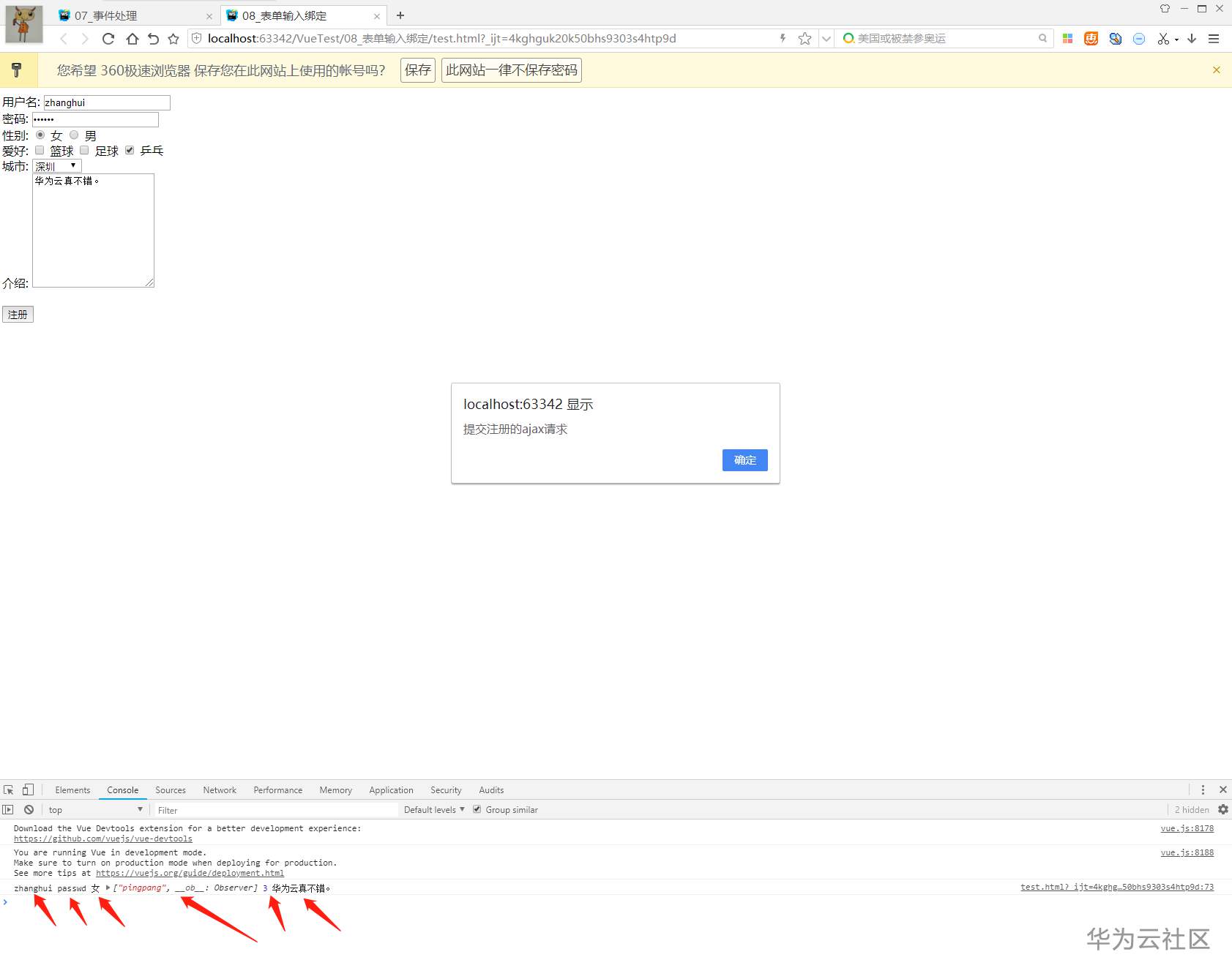1232x979 pixels.
Task: Open the Security tab in DevTools
Action: coord(446,790)
